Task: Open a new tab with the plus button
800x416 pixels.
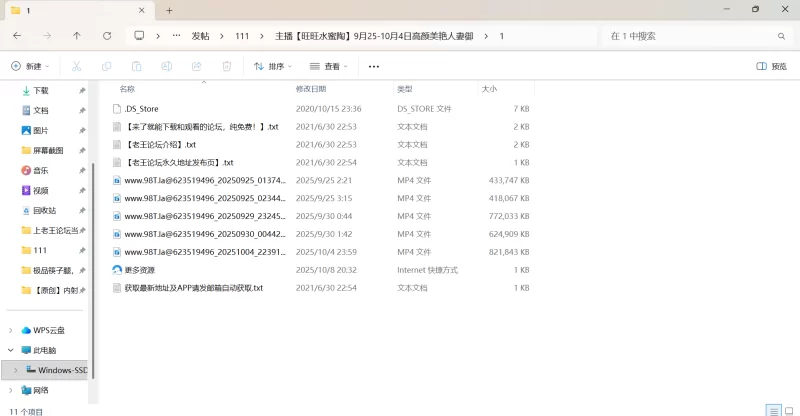Action: pyautogui.click(x=169, y=10)
